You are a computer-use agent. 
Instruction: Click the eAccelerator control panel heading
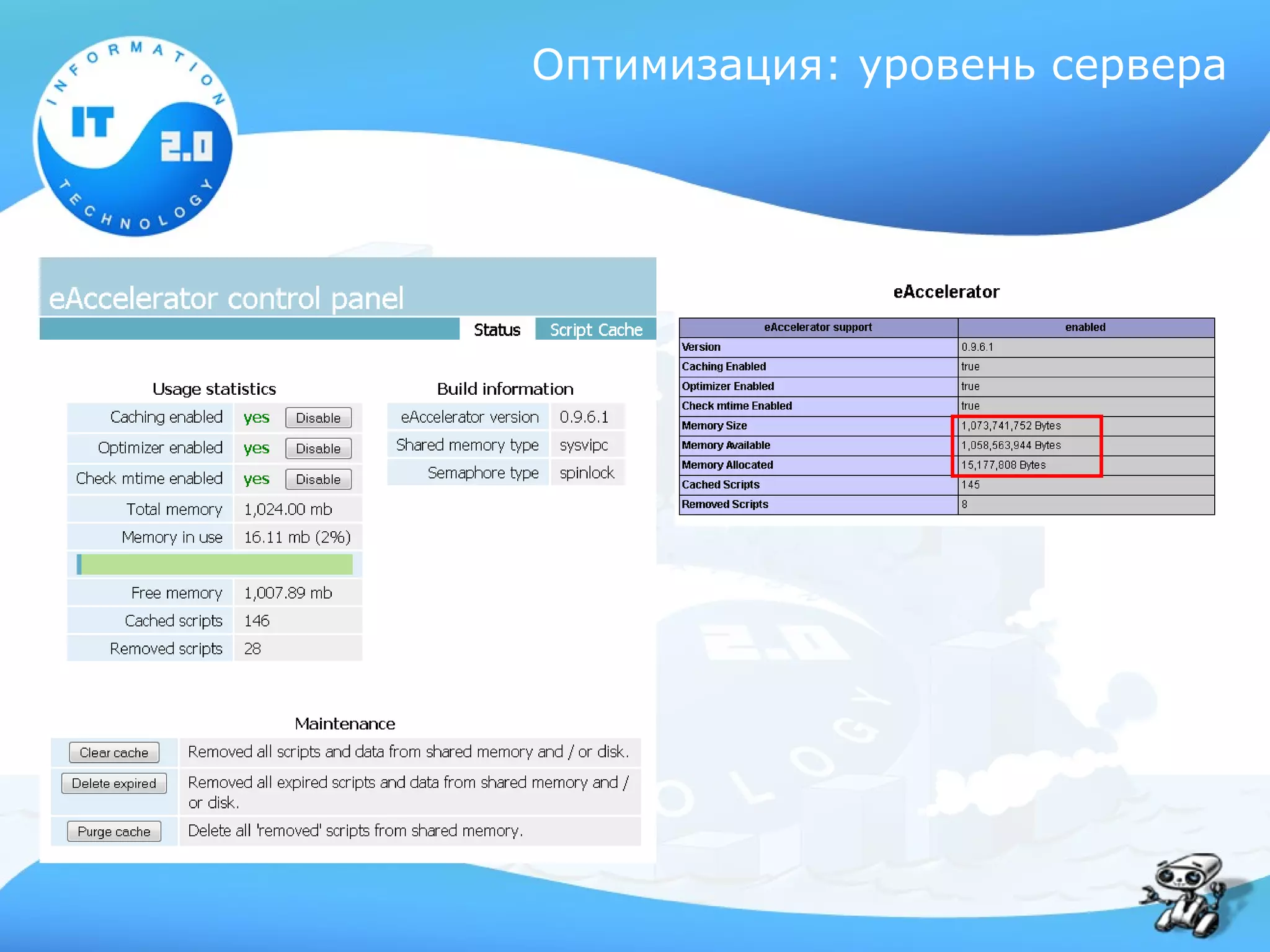pos(226,298)
